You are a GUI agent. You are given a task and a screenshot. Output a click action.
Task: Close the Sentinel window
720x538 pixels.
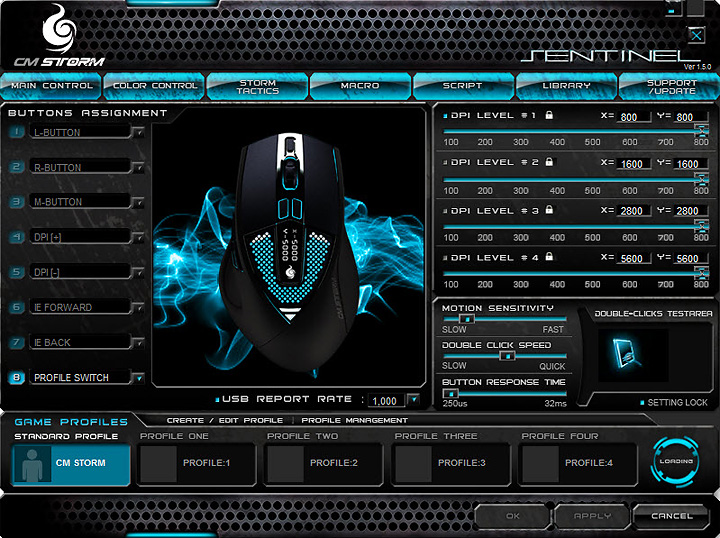point(696,35)
